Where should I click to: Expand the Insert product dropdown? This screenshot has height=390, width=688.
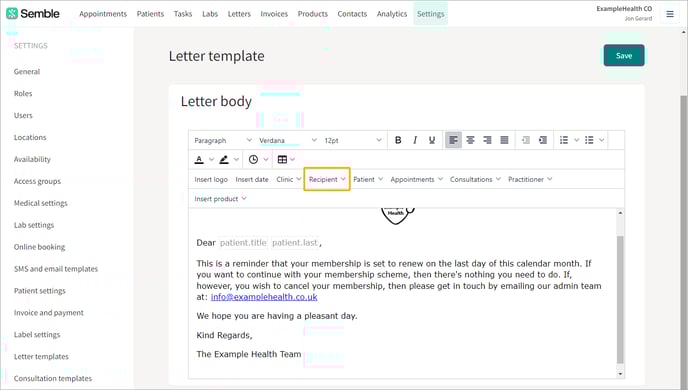tap(220, 199)
